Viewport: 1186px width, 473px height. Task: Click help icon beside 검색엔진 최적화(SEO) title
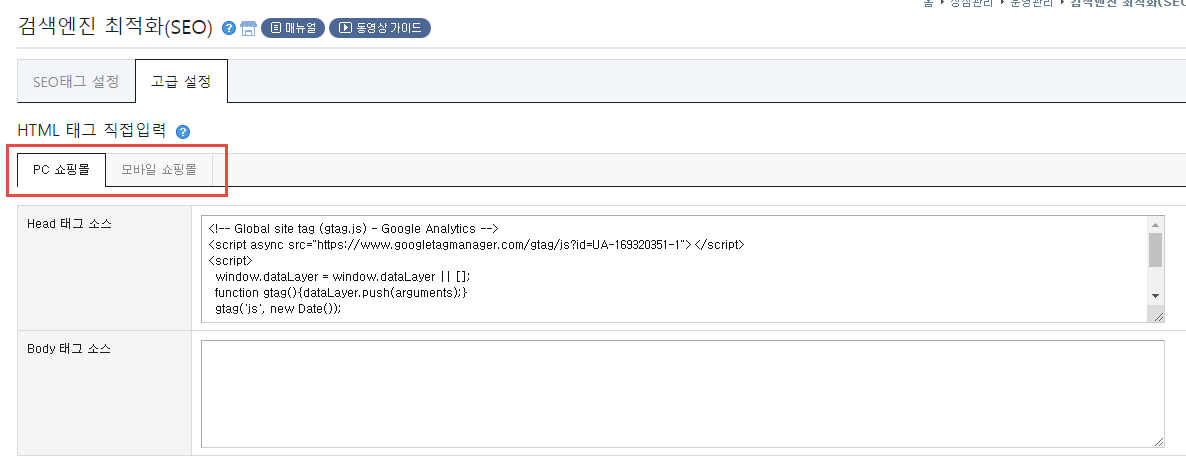pos(228,29)
